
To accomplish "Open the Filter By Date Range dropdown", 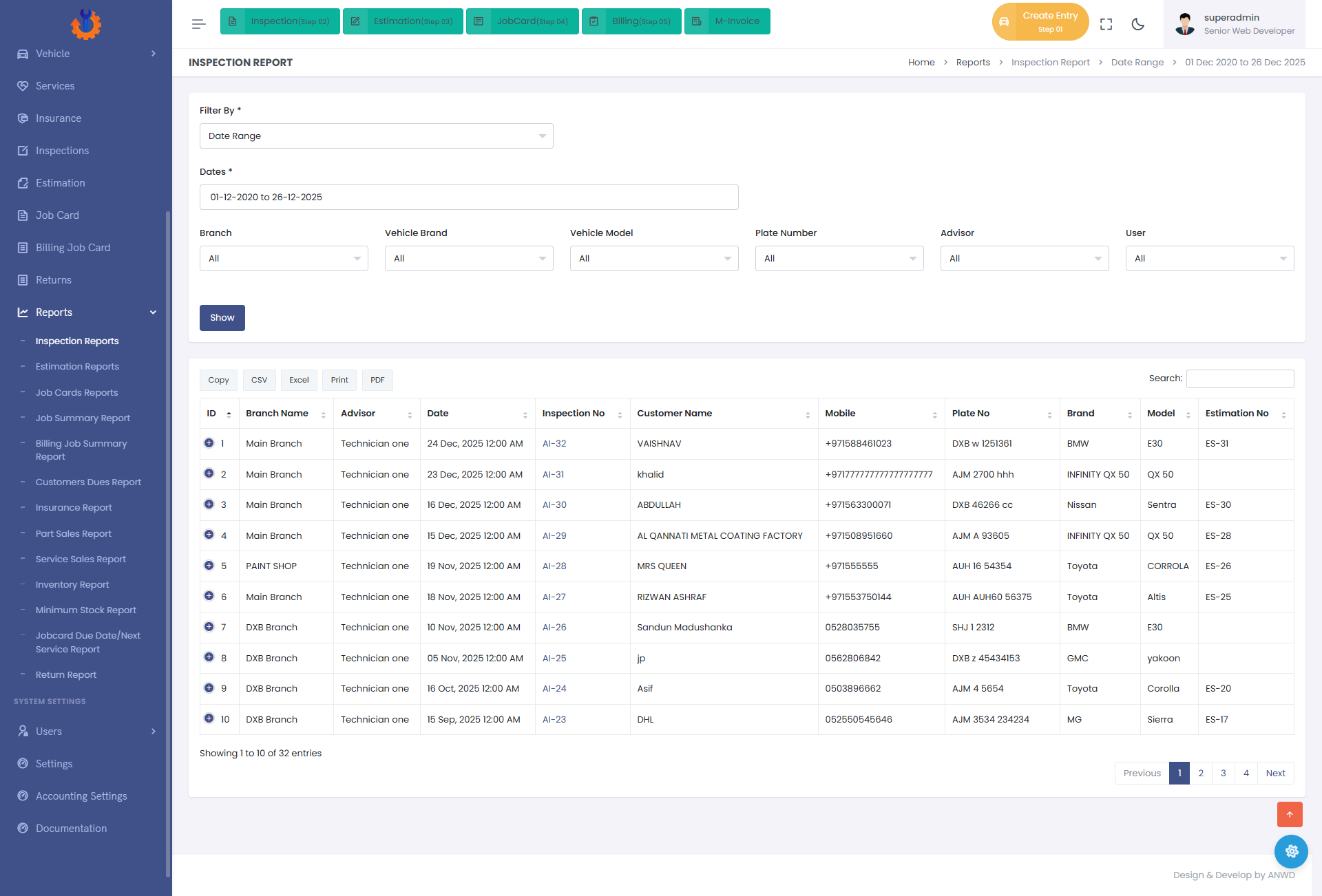I will tap(376, 136).
